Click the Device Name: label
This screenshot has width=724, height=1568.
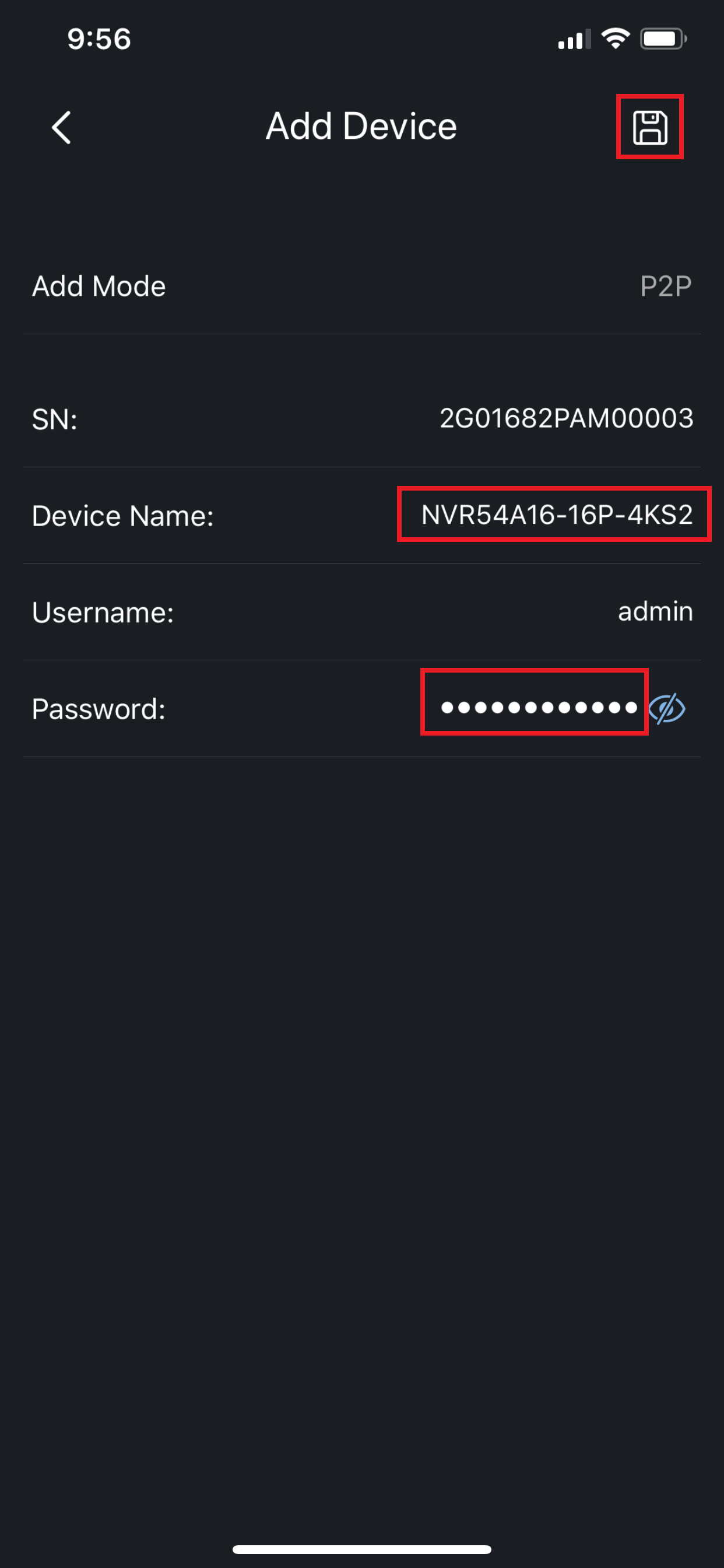[x=122, y=516]
